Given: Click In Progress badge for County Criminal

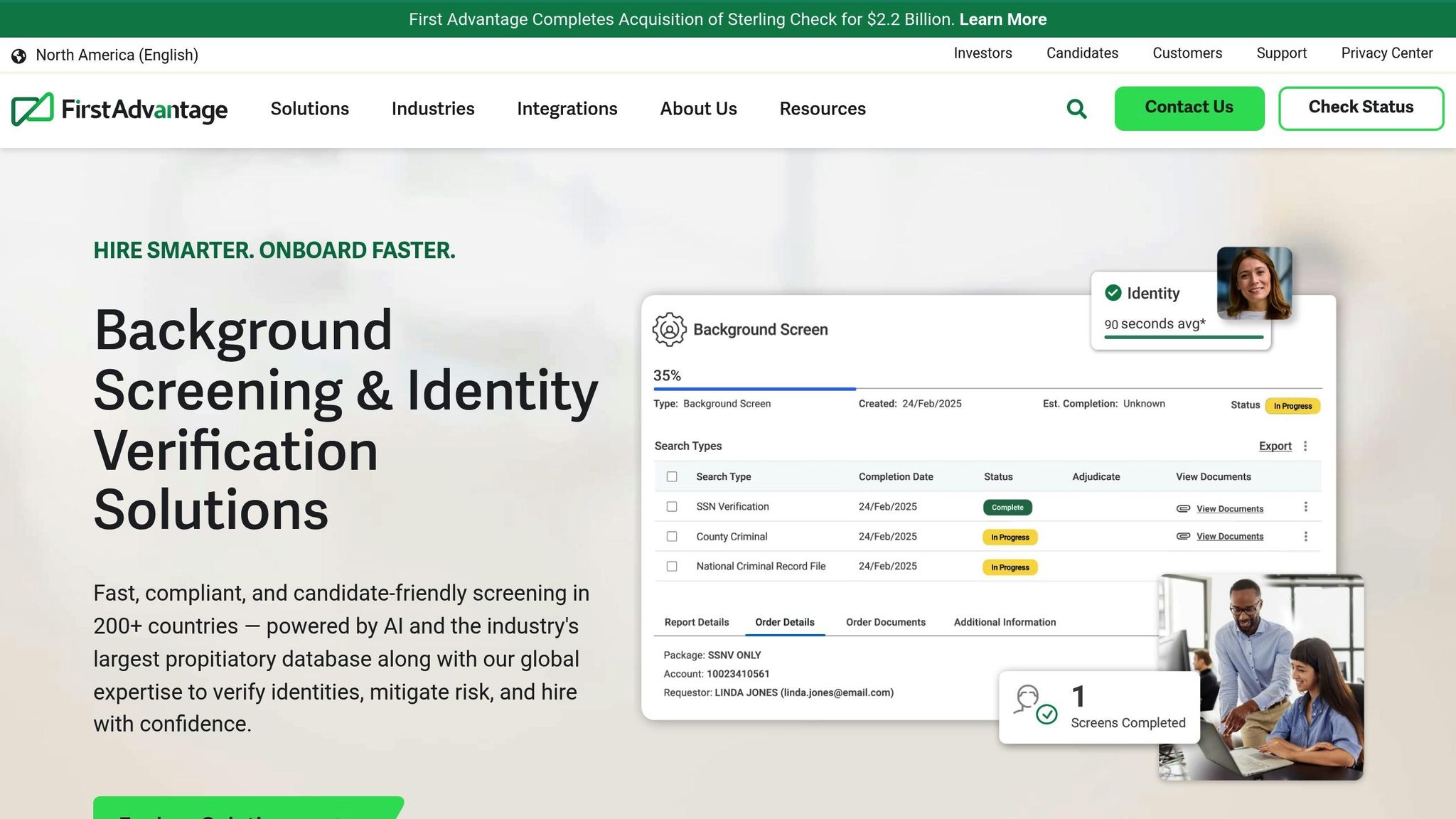Looking at the screenshot, I should pos(1010,537).
